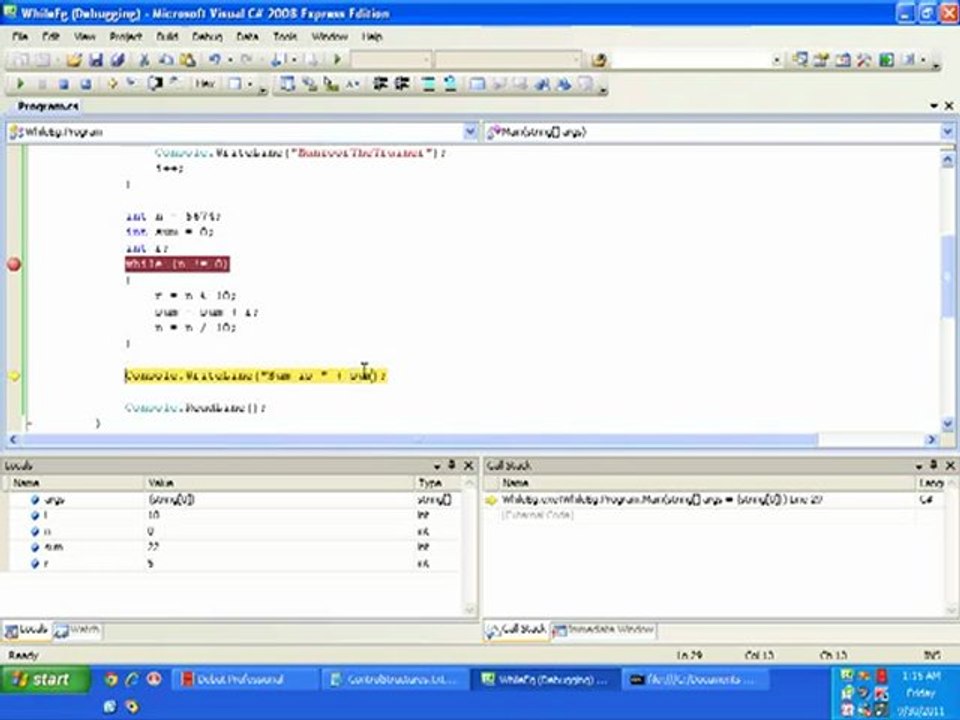This screenshot has width=960, height=720.
Task: Click the highlighted Console.WriteLine Sum line
Action: pyautogui.click(x=256, y=375)
